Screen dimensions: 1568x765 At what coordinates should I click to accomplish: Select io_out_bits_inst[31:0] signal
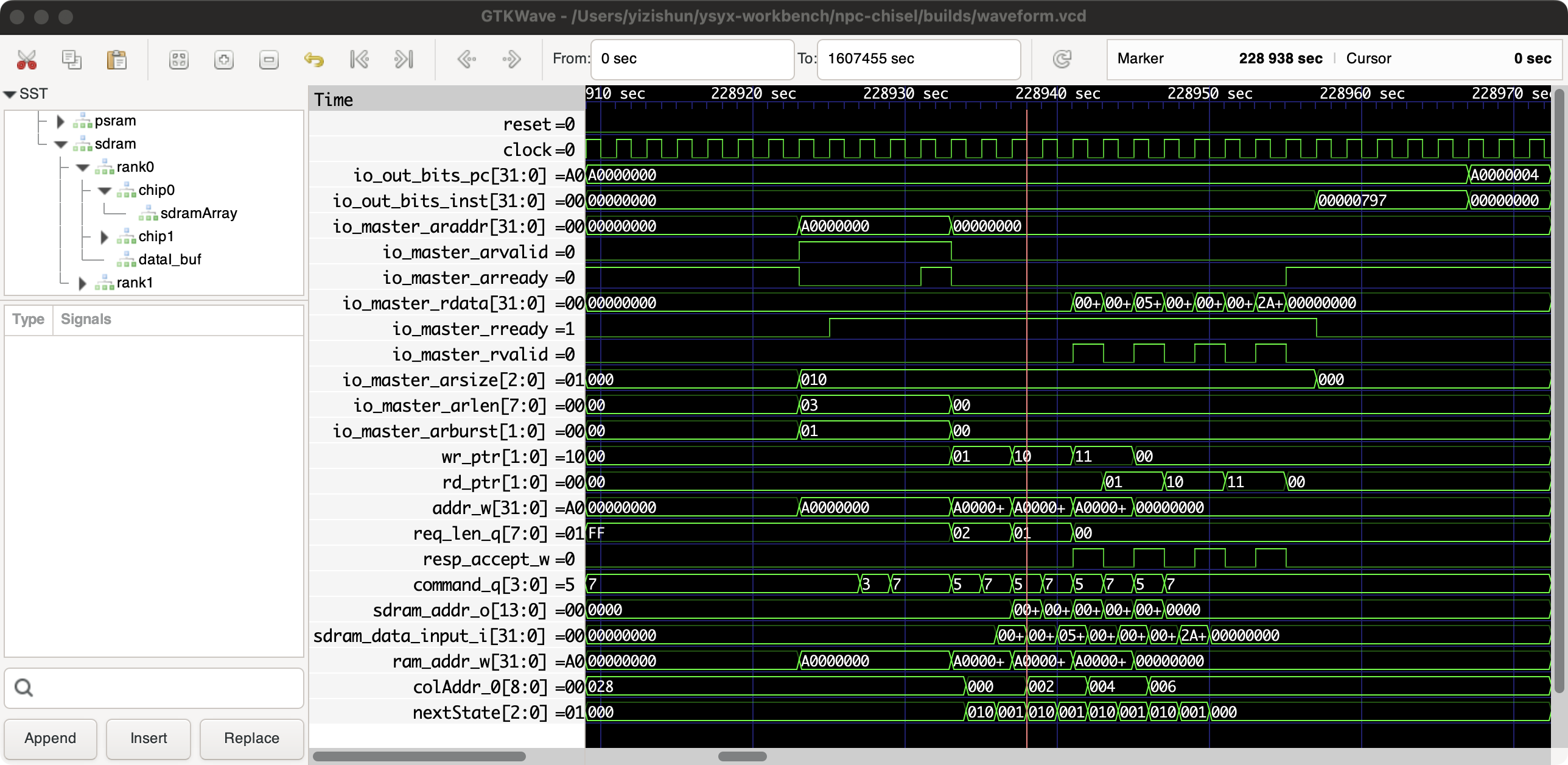tap(447, 201)
